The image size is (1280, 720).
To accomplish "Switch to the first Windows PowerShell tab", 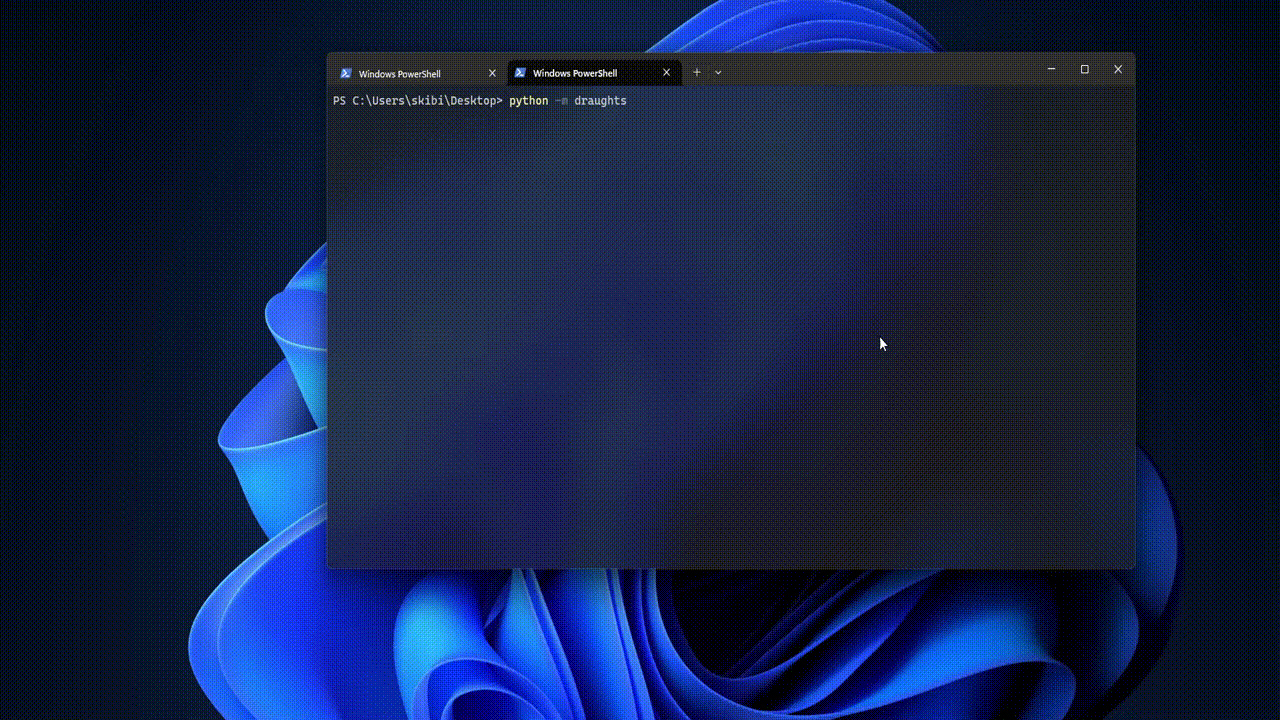I will pos(410,73).
